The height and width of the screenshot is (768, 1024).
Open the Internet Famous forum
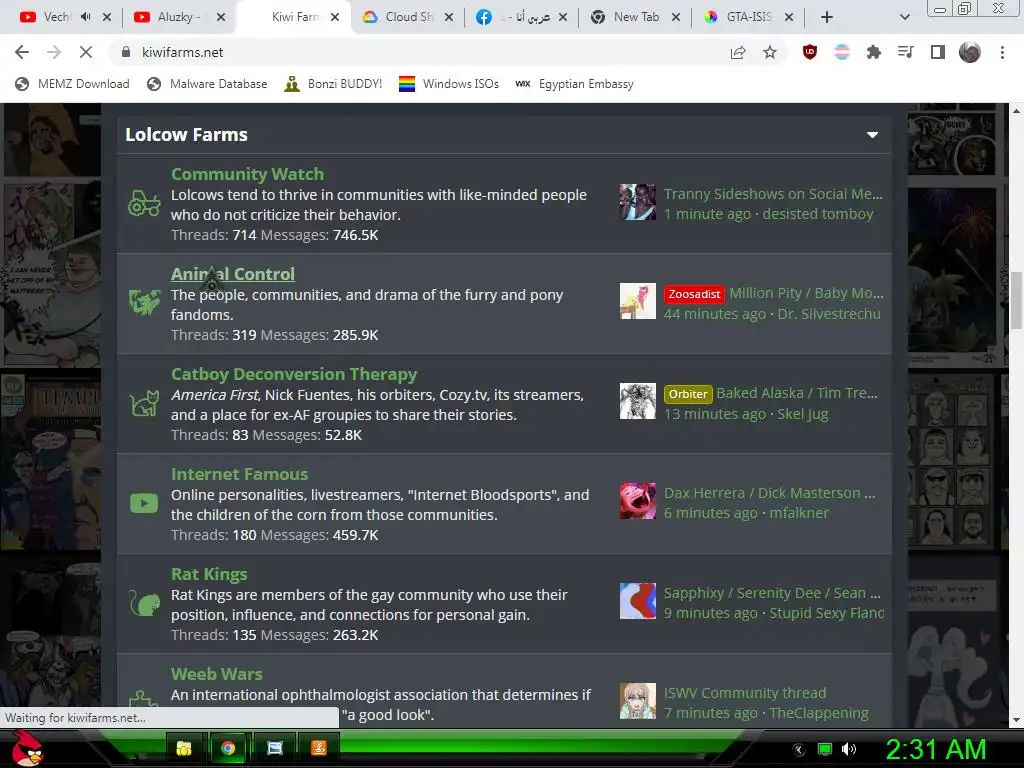[x=239, y=474]
